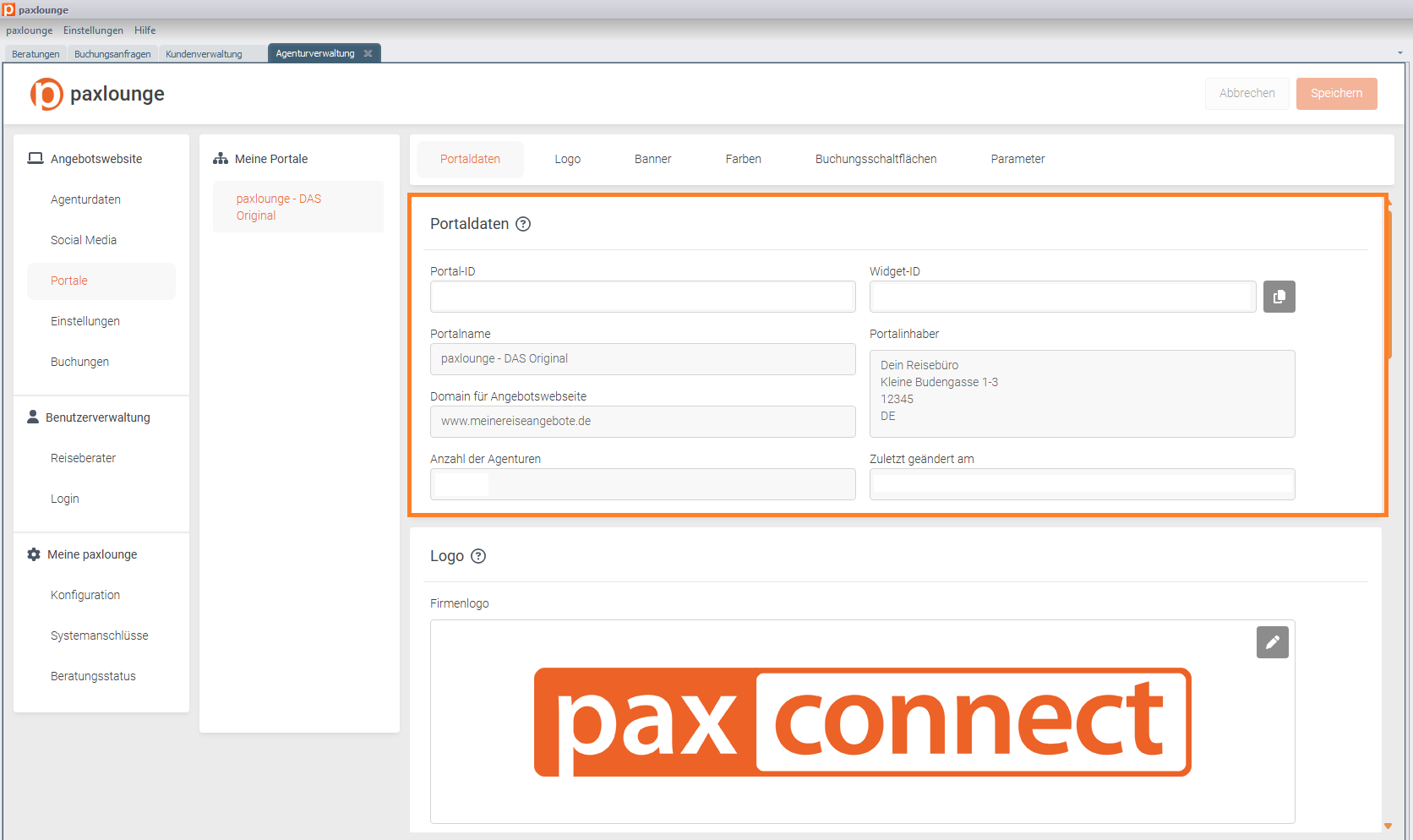Switch to the Beratungen tab
This screenshot has height=840, width=1413.
pyautogui.click(x=35, y=54)
